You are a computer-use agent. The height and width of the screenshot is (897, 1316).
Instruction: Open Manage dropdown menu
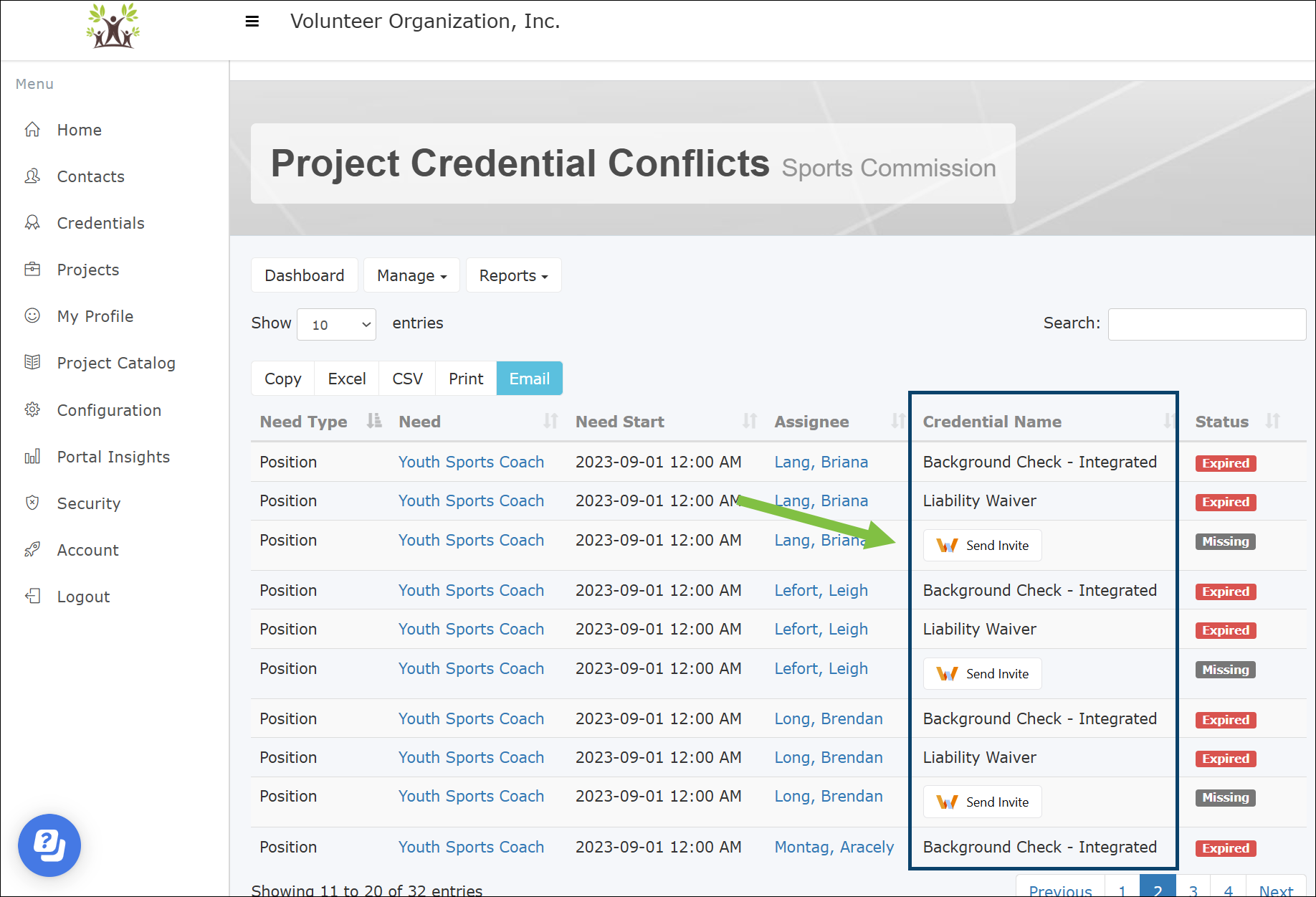tap(411, 275)
